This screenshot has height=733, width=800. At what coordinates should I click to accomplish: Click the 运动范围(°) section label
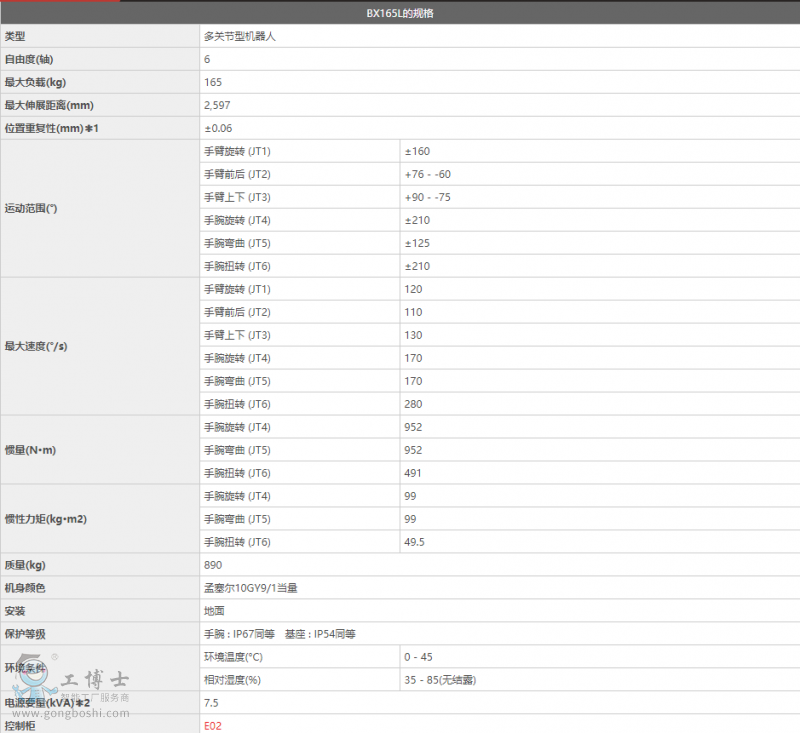32,209
